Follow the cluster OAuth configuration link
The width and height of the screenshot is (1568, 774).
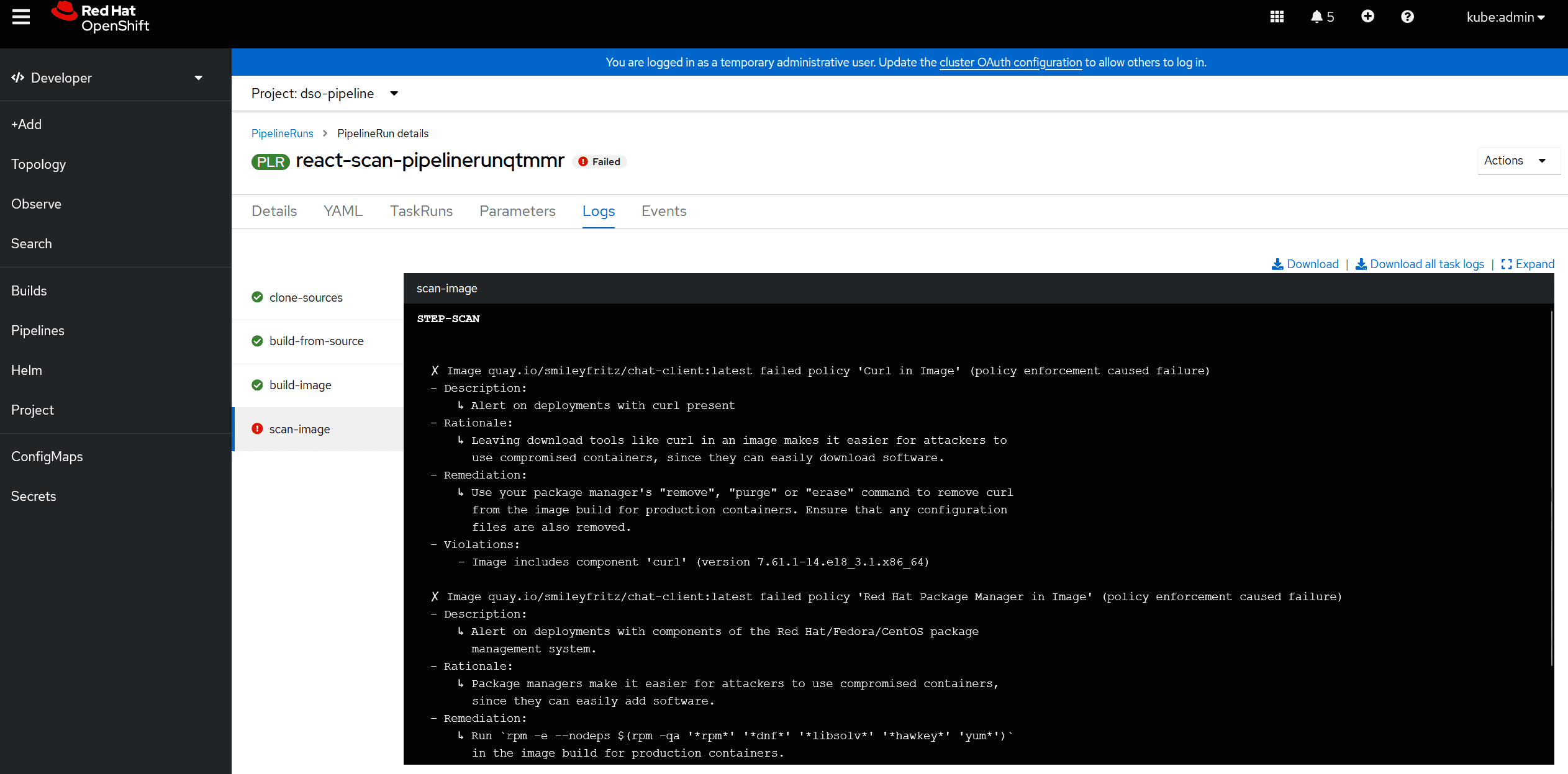pyautogui.click(x=1010, y=63)
